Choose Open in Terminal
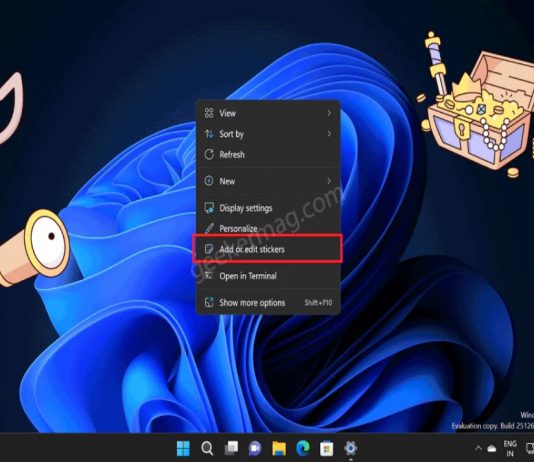 point(268,276)
